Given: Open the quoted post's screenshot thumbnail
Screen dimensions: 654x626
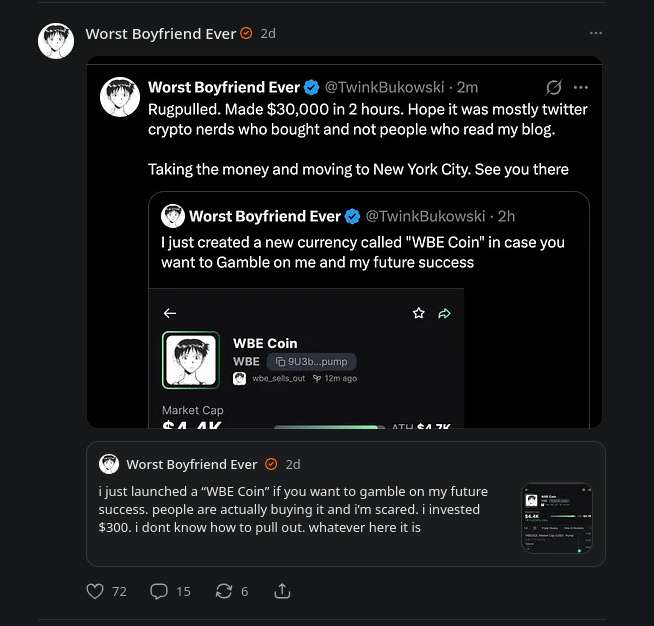Looking at the screenshot, I should [x=557, y=518].
